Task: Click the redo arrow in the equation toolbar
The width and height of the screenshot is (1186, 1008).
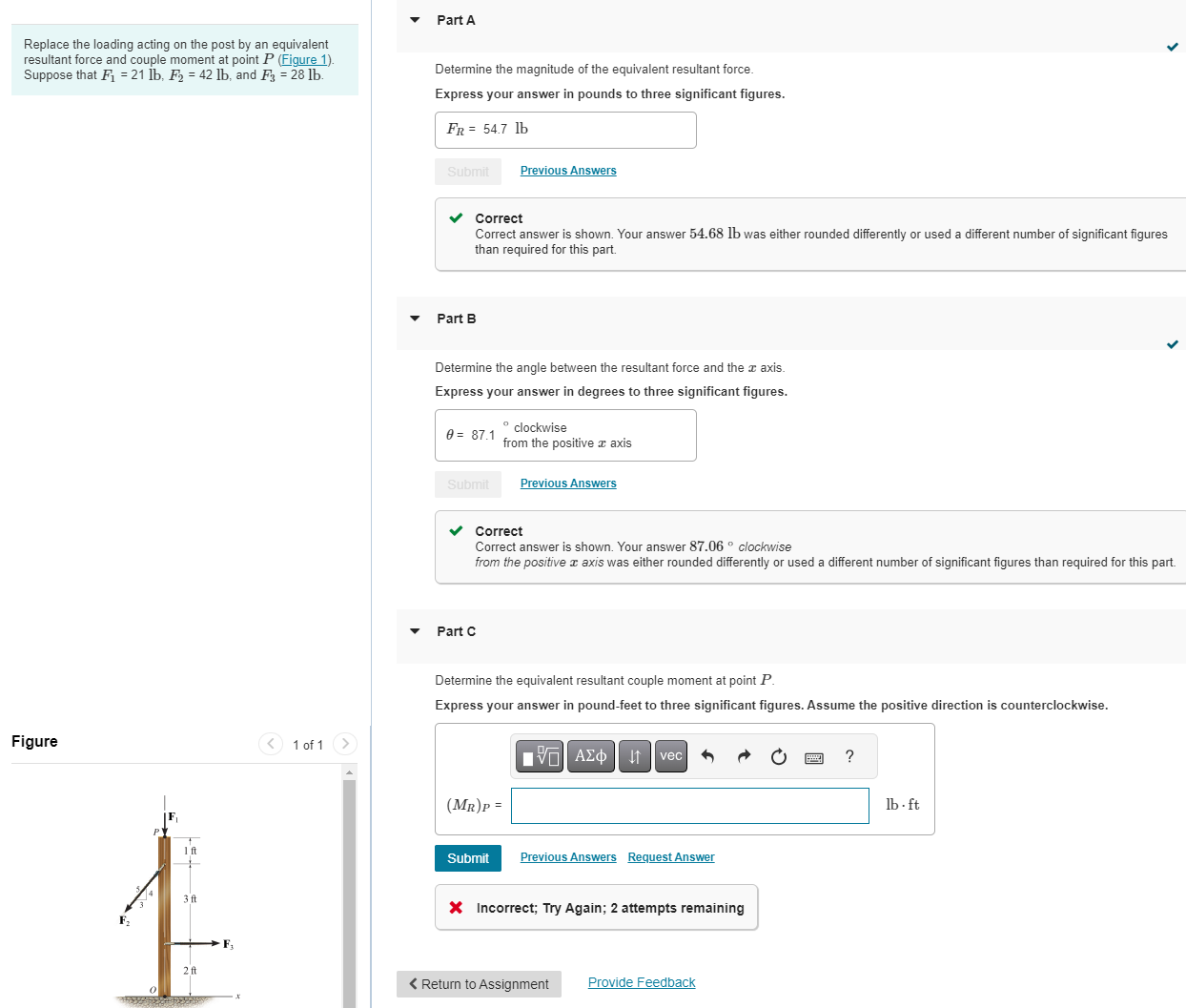Action: [743, 755]
